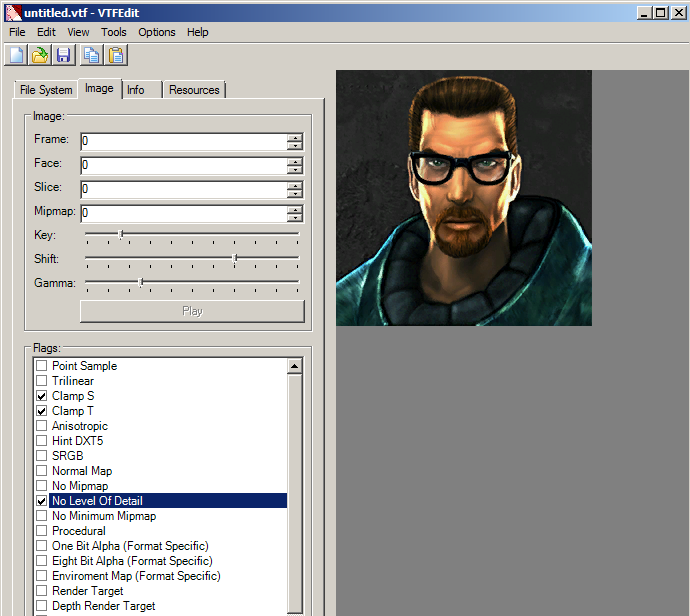Decrease Mipmap value with down arrow
Viewport: 690px width, 616px height.
click(x=295, y=218)
